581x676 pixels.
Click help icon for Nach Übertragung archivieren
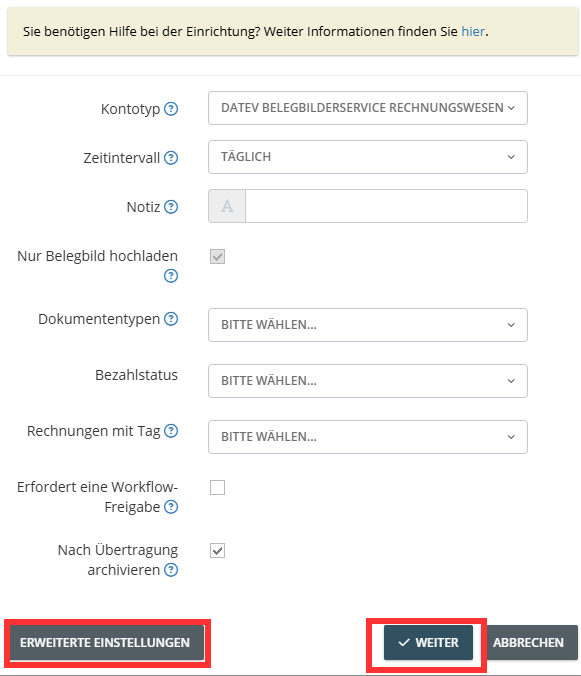(171, 570)
